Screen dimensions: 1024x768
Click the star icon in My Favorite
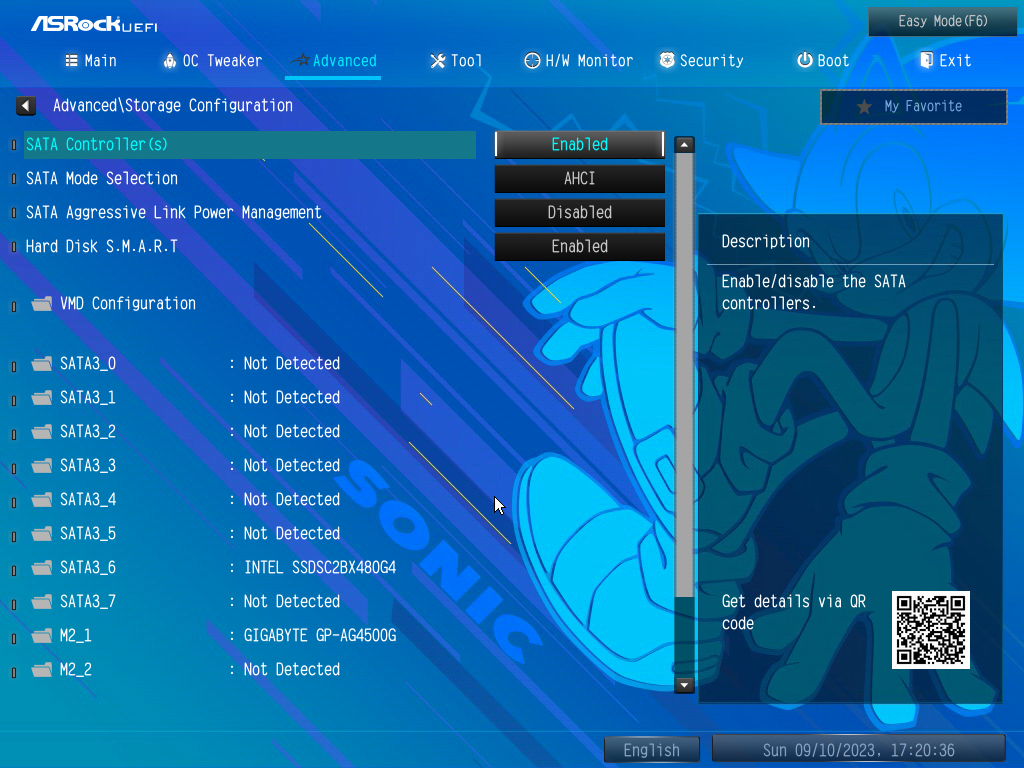(864, 106)
